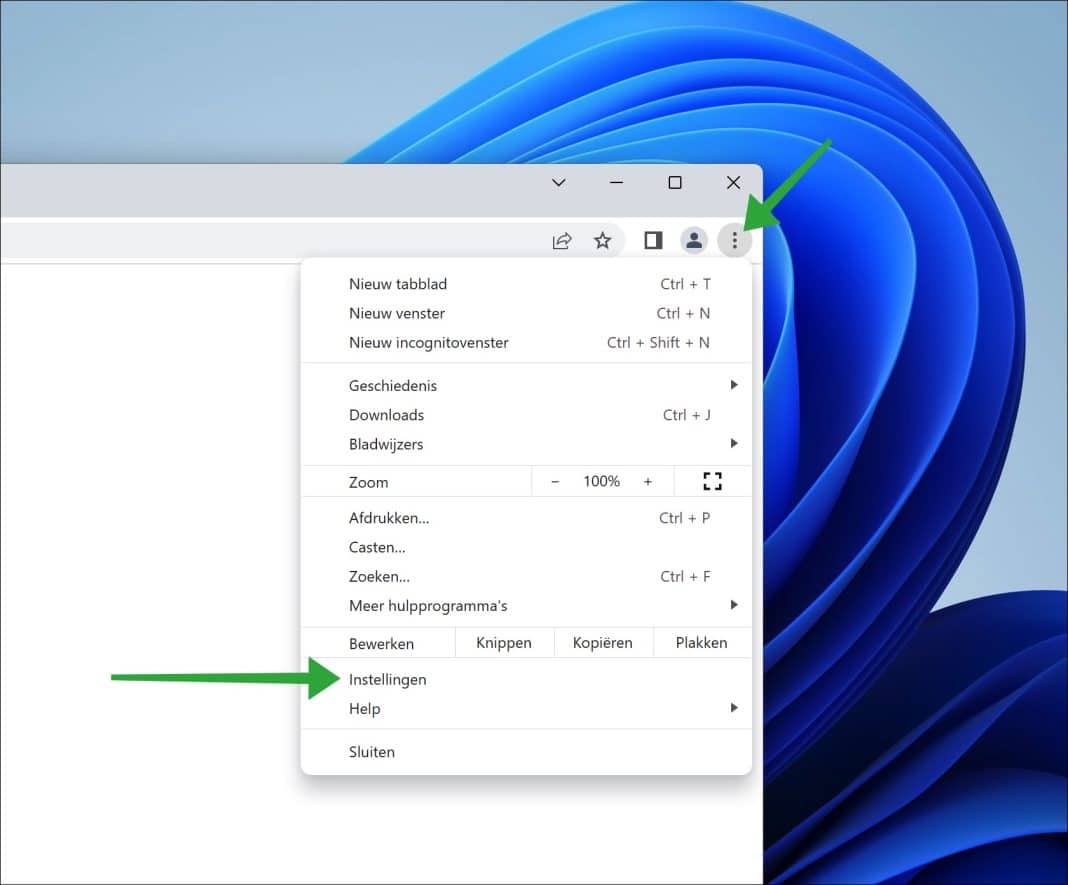Image resolution: width=1068 pixels, height=885 pixels.
Task: Expand the Geschiedenis submenu arrow
Action: [x=734, y=384]
